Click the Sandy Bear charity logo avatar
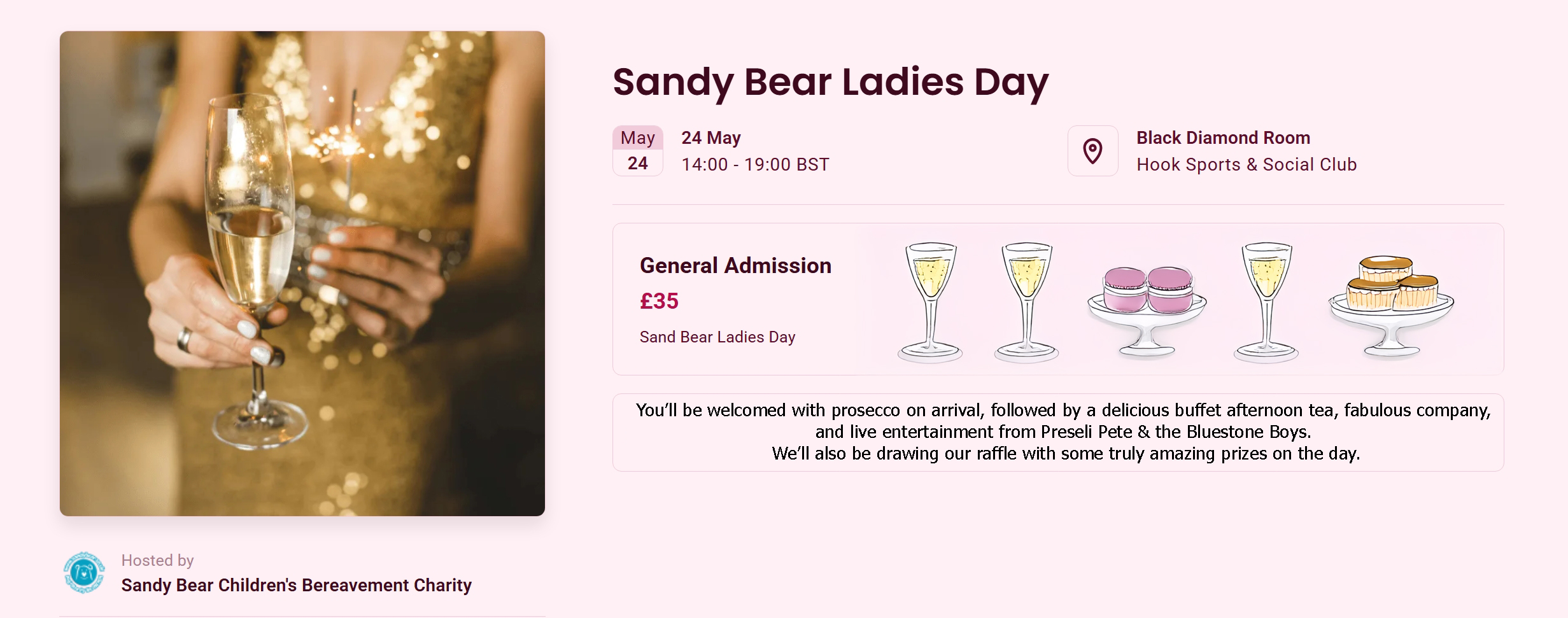 (84, 573)
